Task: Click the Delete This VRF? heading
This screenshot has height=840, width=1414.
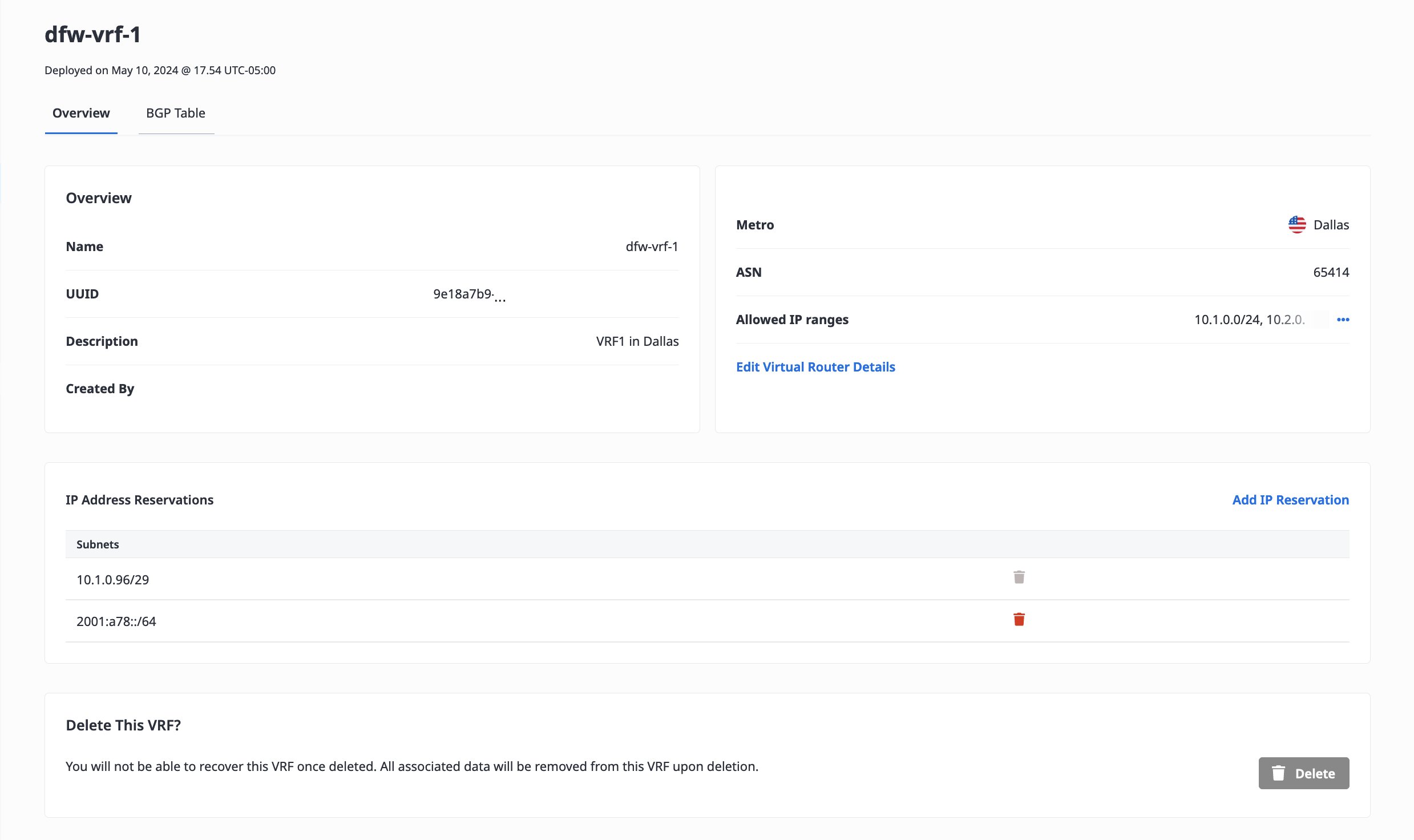Action: (123, 725)
